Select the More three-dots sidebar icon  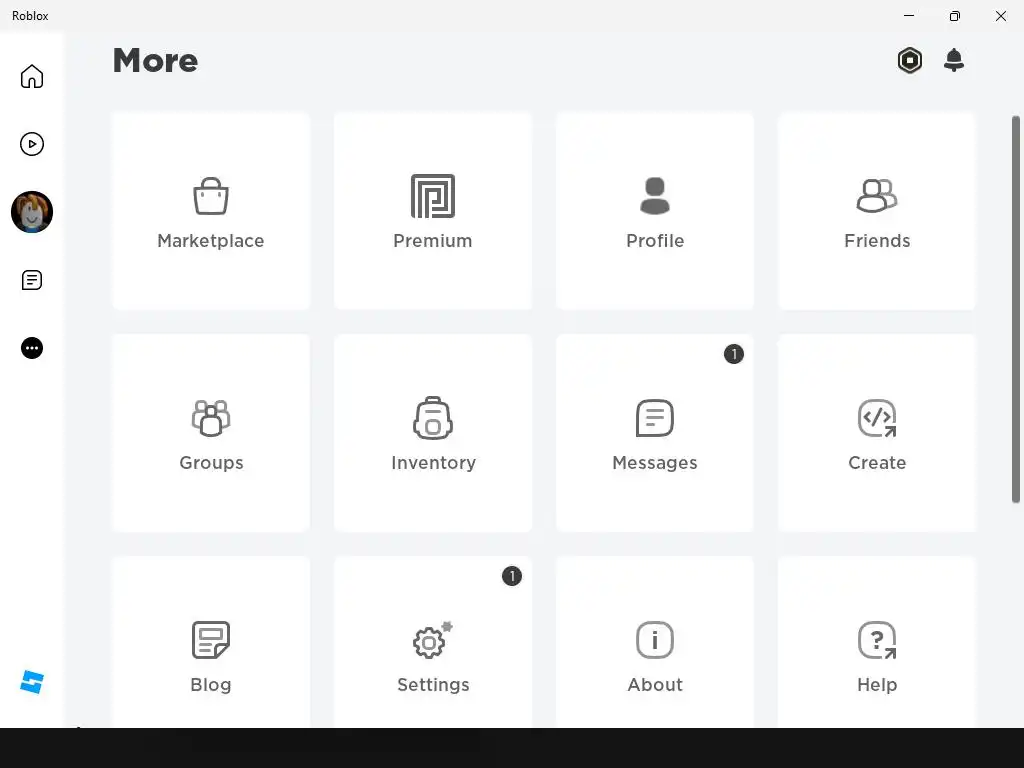pyautogui.click(x=31, y=348)
